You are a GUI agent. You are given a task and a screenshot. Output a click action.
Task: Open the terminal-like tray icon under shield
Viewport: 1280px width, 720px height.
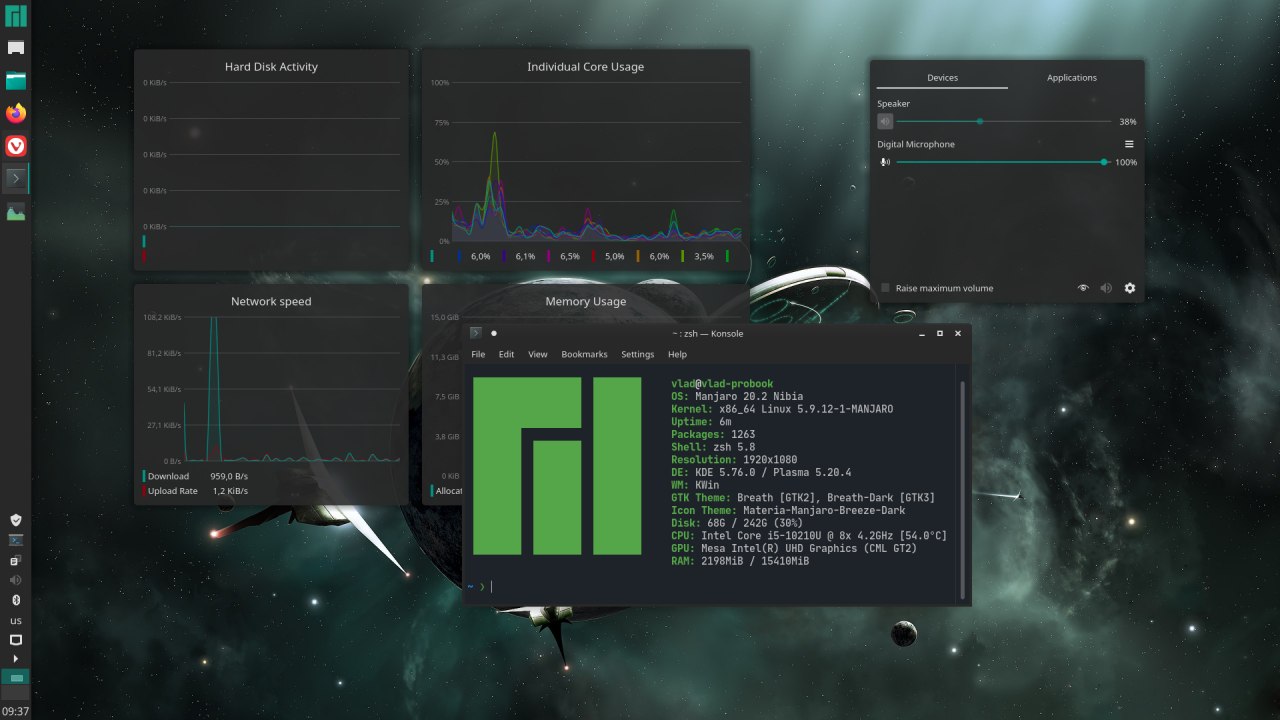16,539
